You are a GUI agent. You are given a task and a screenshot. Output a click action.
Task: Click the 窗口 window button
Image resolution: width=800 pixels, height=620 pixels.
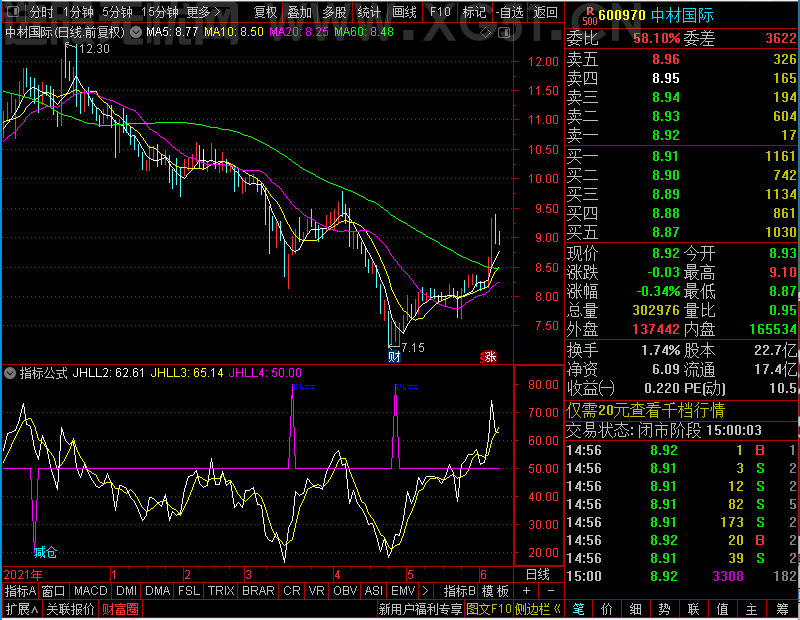click(54, 591)
